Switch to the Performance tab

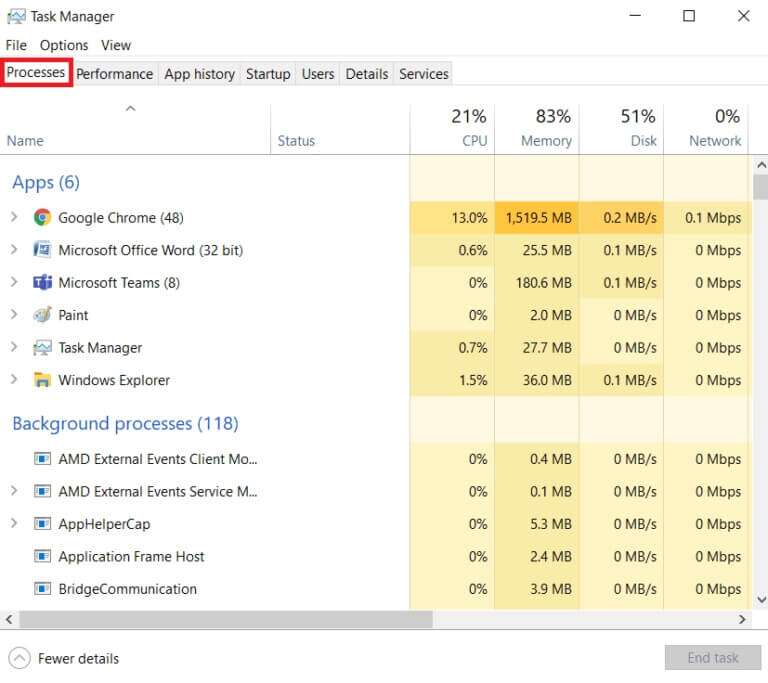click(x=115, y=74)
